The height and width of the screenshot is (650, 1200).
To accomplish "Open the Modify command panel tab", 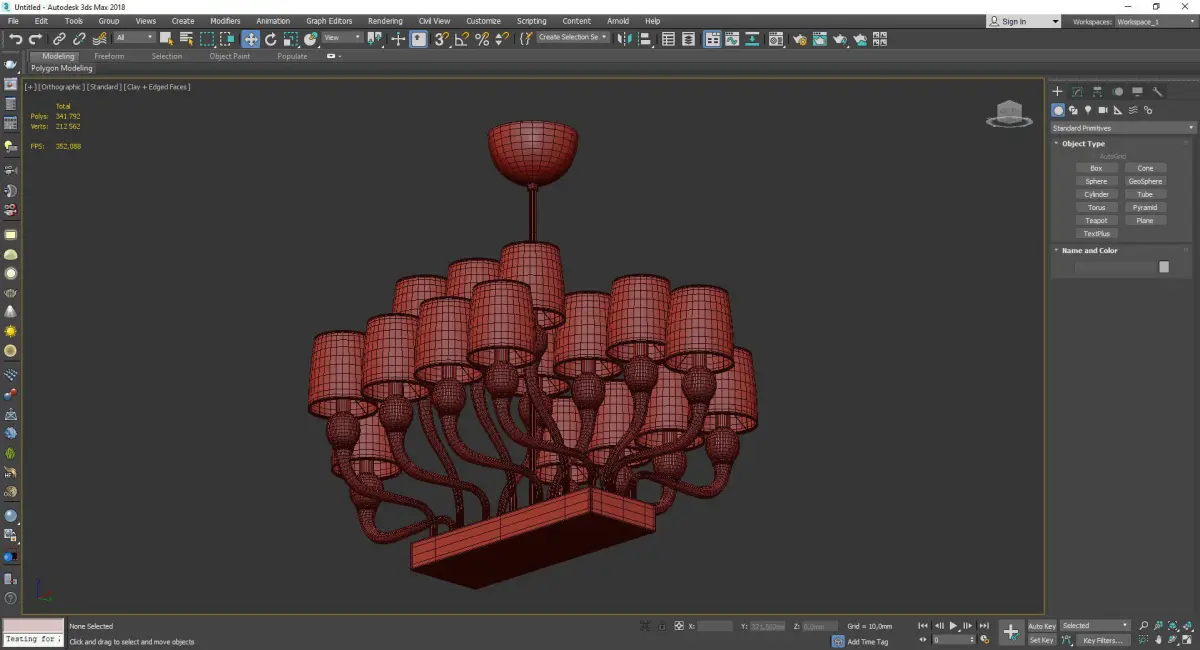I will (1077, 91).
